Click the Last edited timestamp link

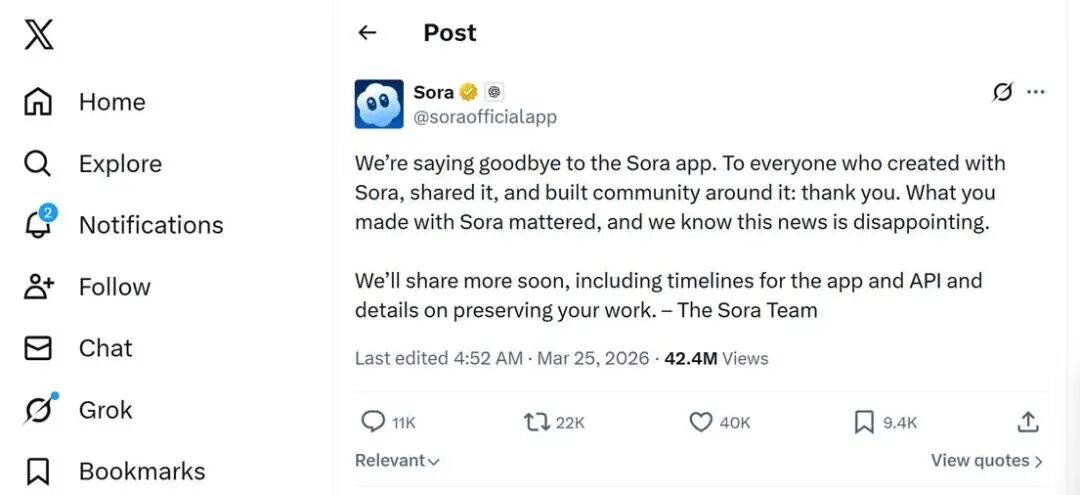(438, 358)
